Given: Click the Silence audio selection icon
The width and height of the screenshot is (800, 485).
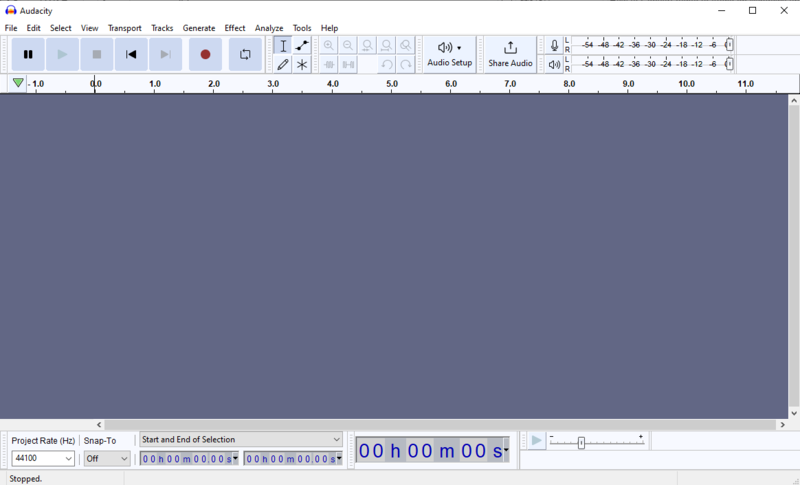Looking at the screenshot, I should 348,64.
